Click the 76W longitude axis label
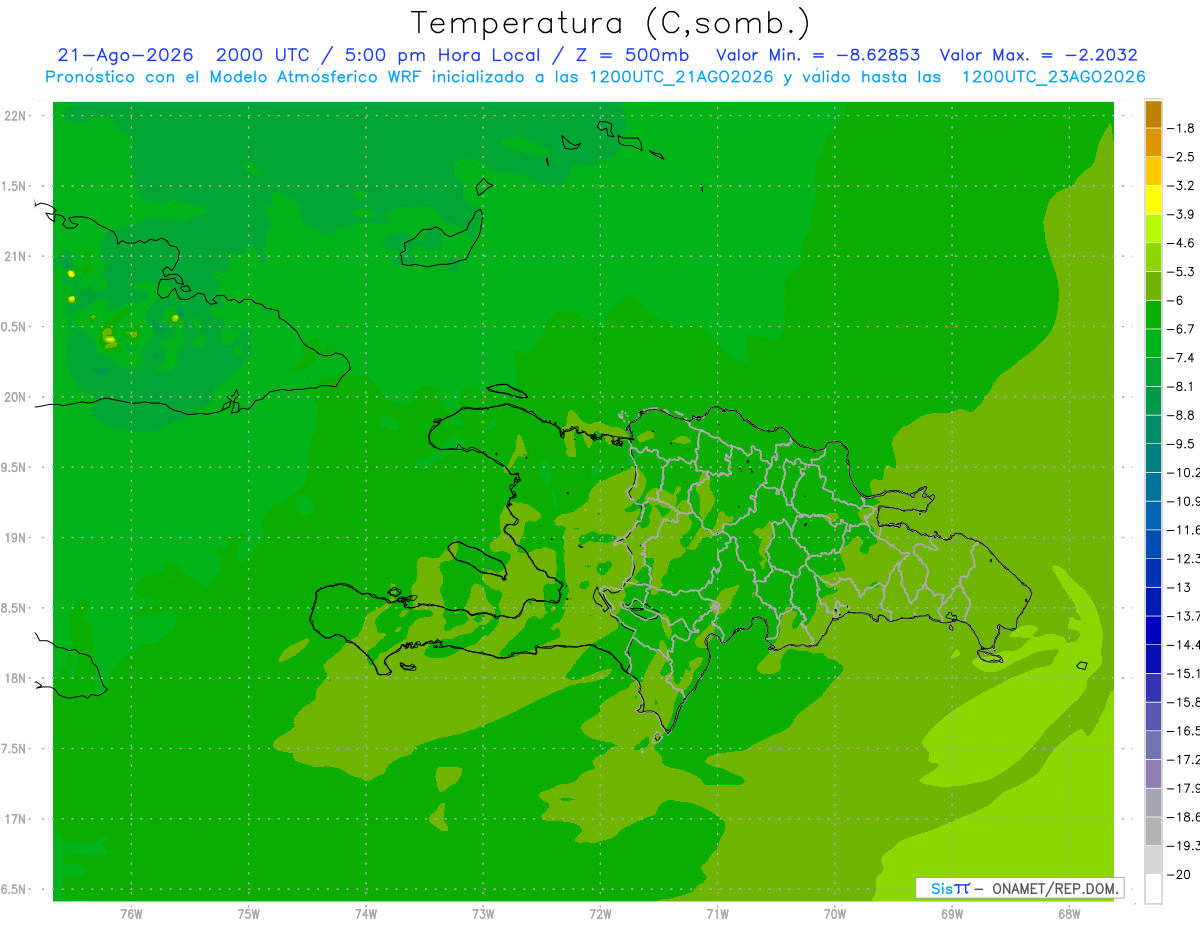Viewport: 1200px width, 927px height. point(131,914)
